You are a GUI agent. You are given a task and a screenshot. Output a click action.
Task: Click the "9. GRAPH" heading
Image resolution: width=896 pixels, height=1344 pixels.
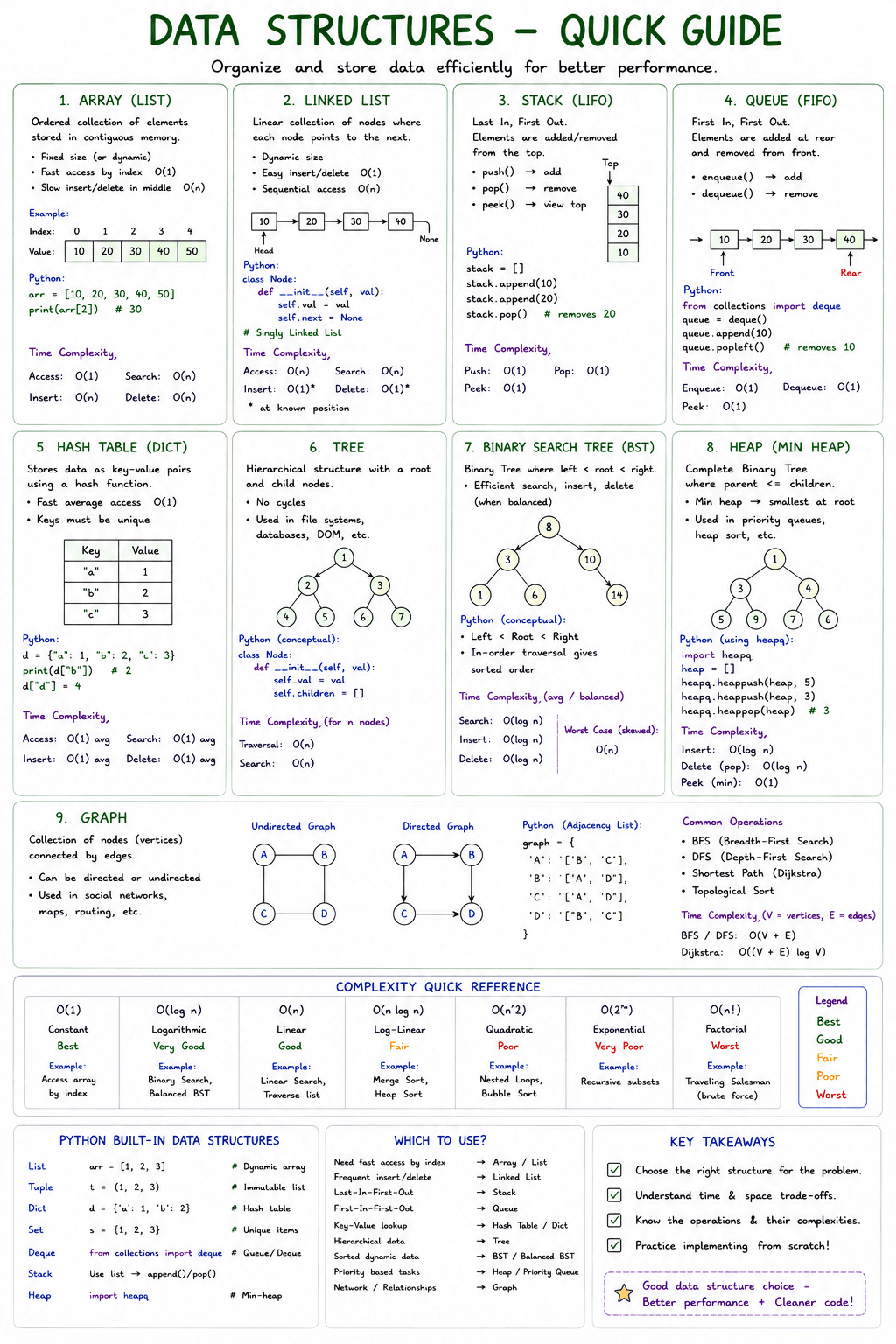click(x=91, y=817)
